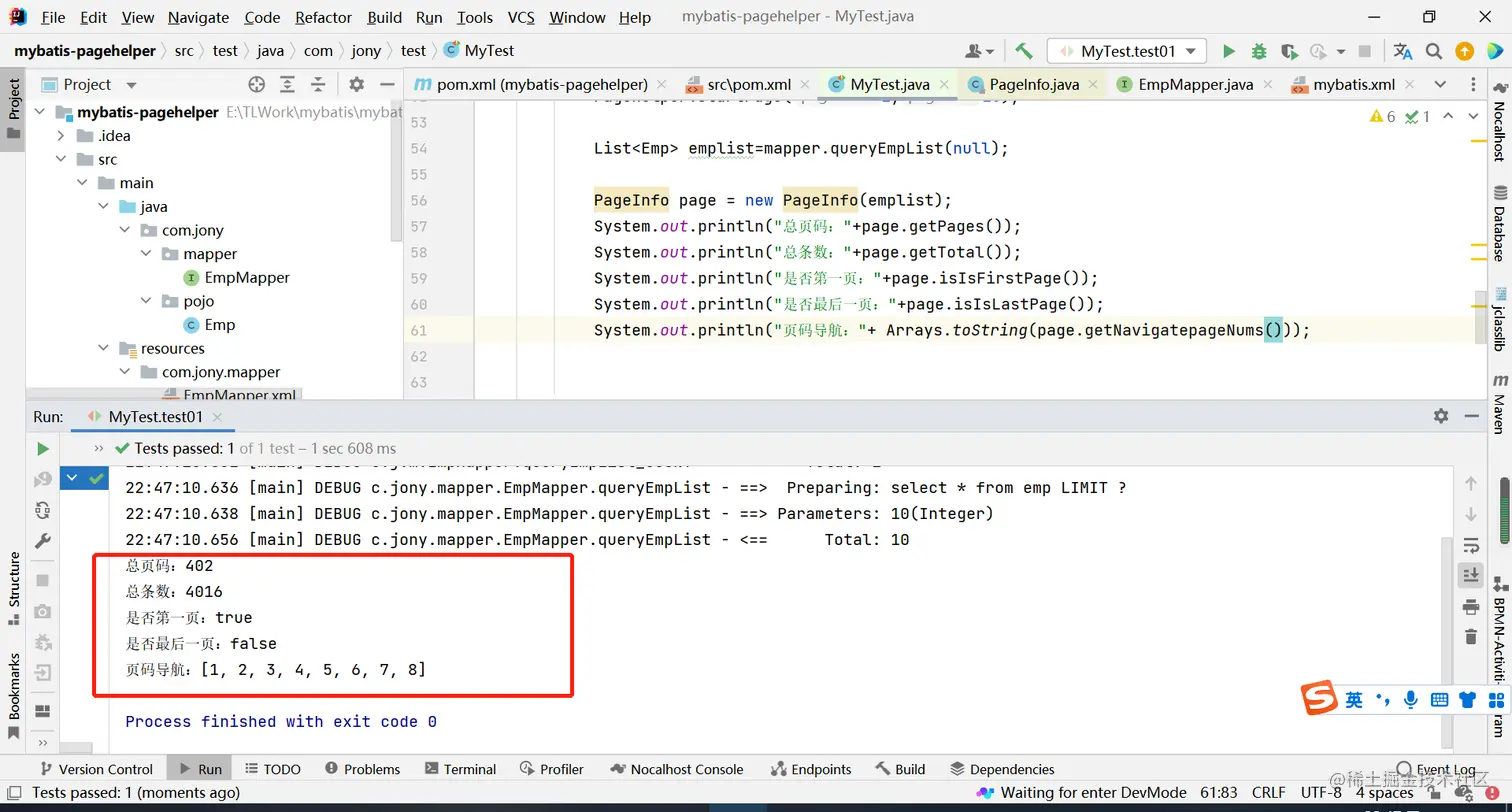Open Sogou soft keyboard icon

click(1440, 700)
